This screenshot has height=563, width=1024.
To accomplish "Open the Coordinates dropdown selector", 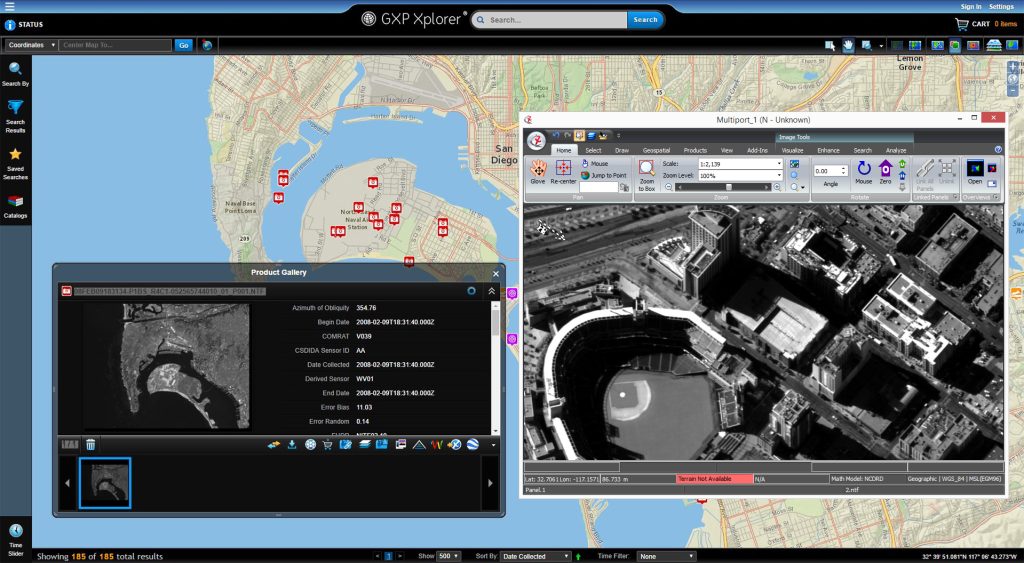I will click(x=32, y=45).
